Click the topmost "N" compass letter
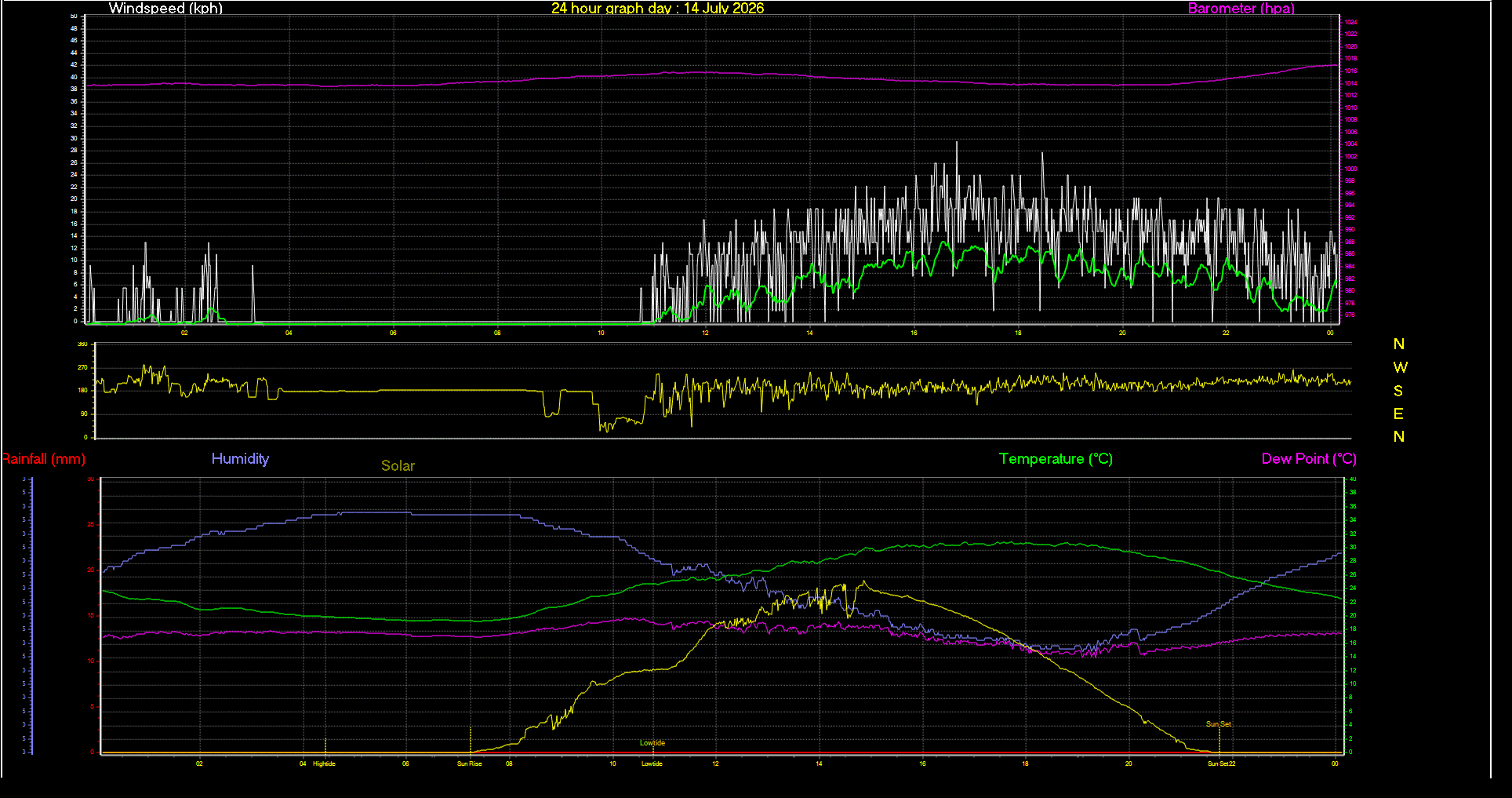This screenshot has height=798, width=1512. pos(1398,344)
